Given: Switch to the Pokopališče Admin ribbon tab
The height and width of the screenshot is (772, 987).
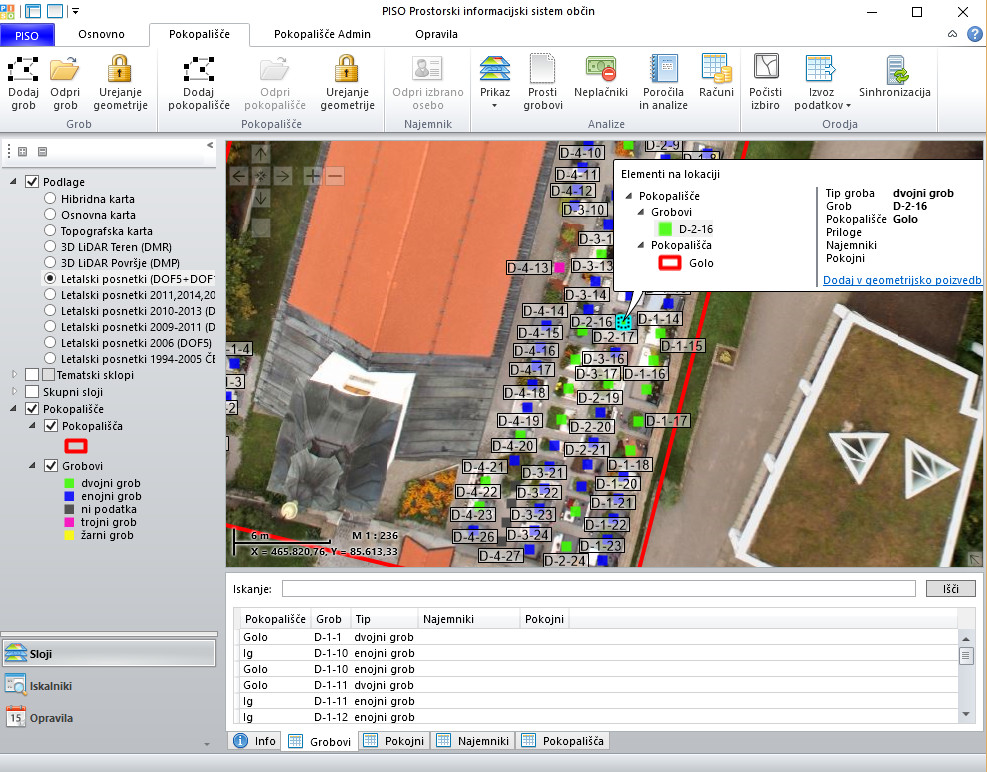Looking at the screenshot, I should click(322, 34).
